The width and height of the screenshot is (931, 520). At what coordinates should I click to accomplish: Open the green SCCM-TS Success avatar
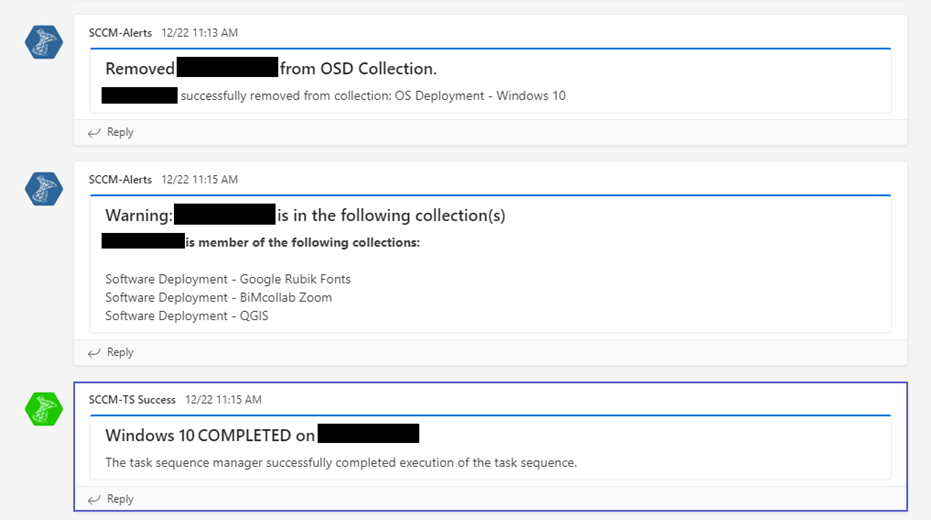pos(44,407)
